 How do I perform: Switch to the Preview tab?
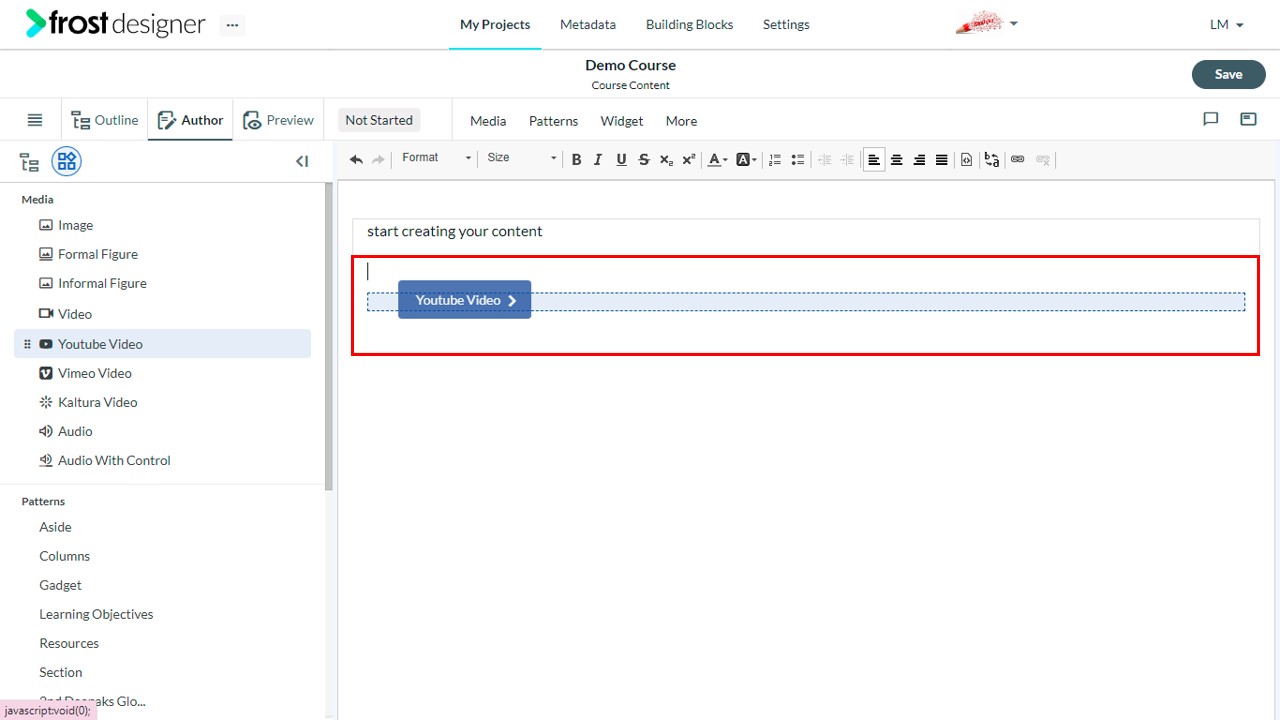(x=278, y=120)
